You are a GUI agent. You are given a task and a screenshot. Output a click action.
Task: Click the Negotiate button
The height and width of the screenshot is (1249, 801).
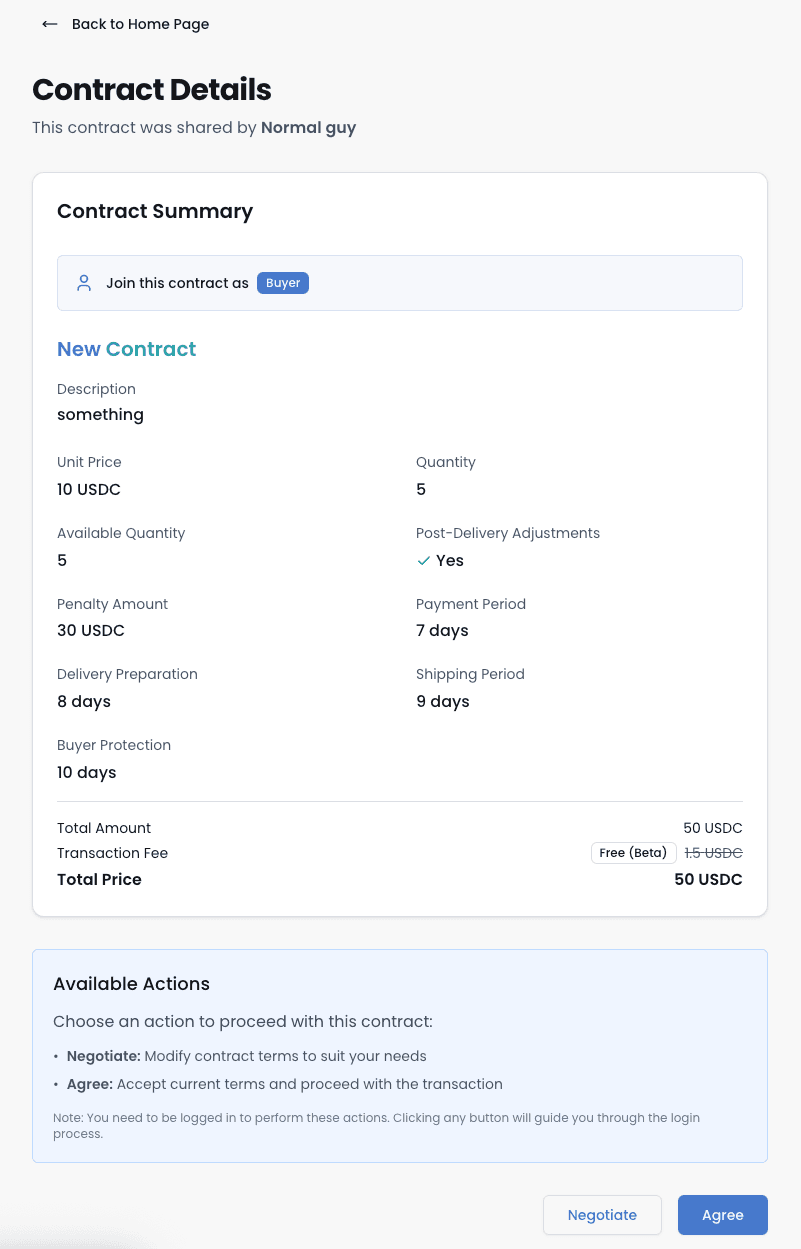coord(602,1215)
